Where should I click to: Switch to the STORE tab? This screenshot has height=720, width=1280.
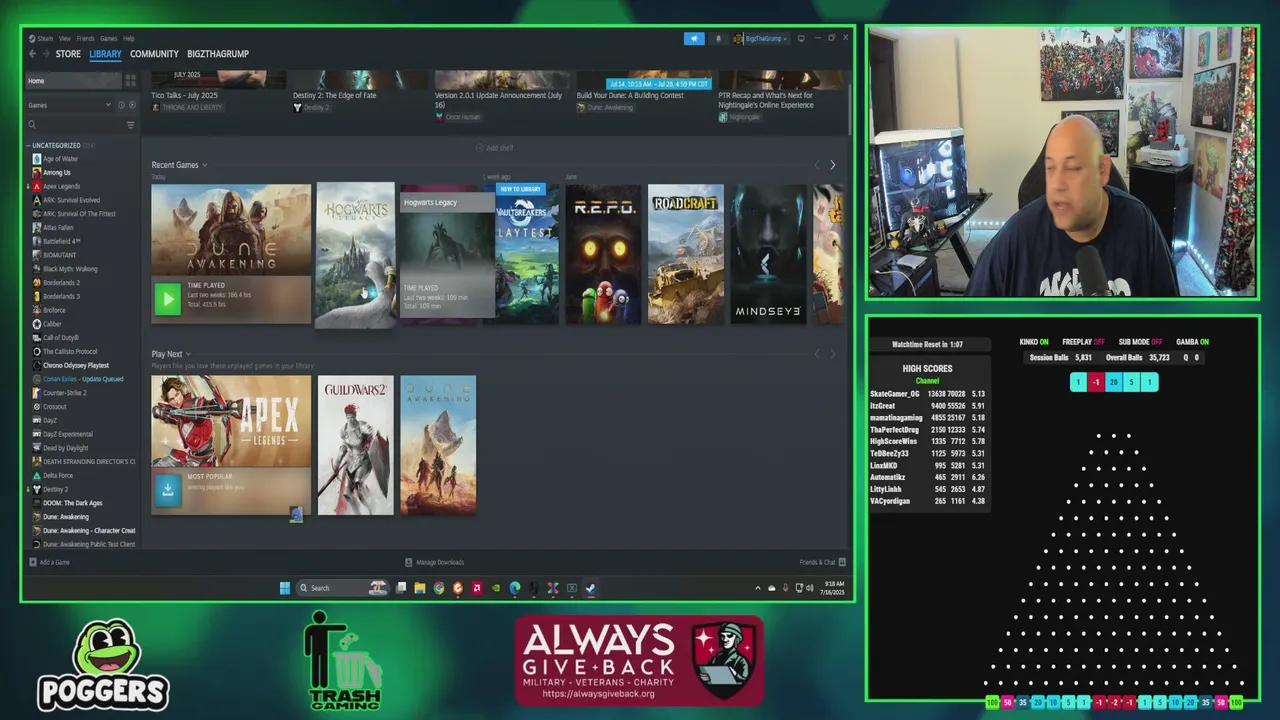68,54
